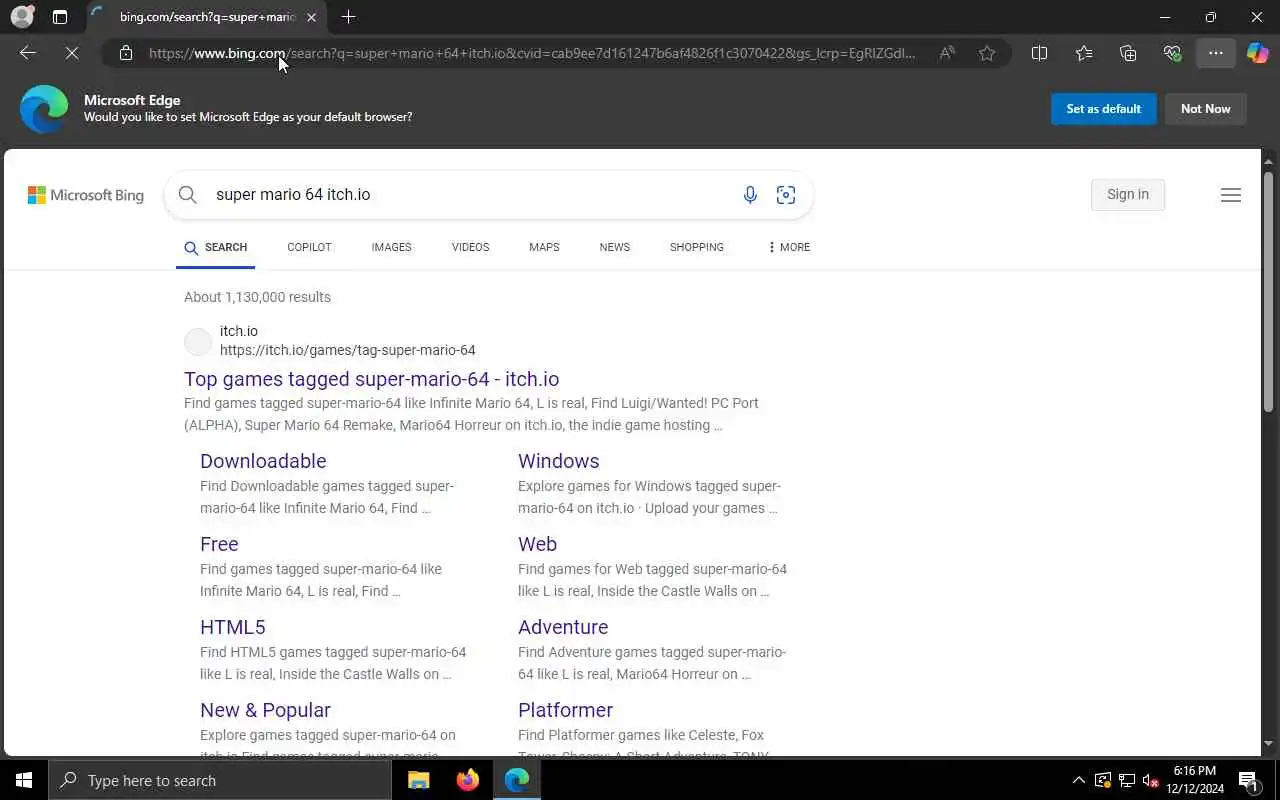Viewport: 1280px width, 800px height.
Task: Open notification center icon
Action: (x=1248, y=780)
